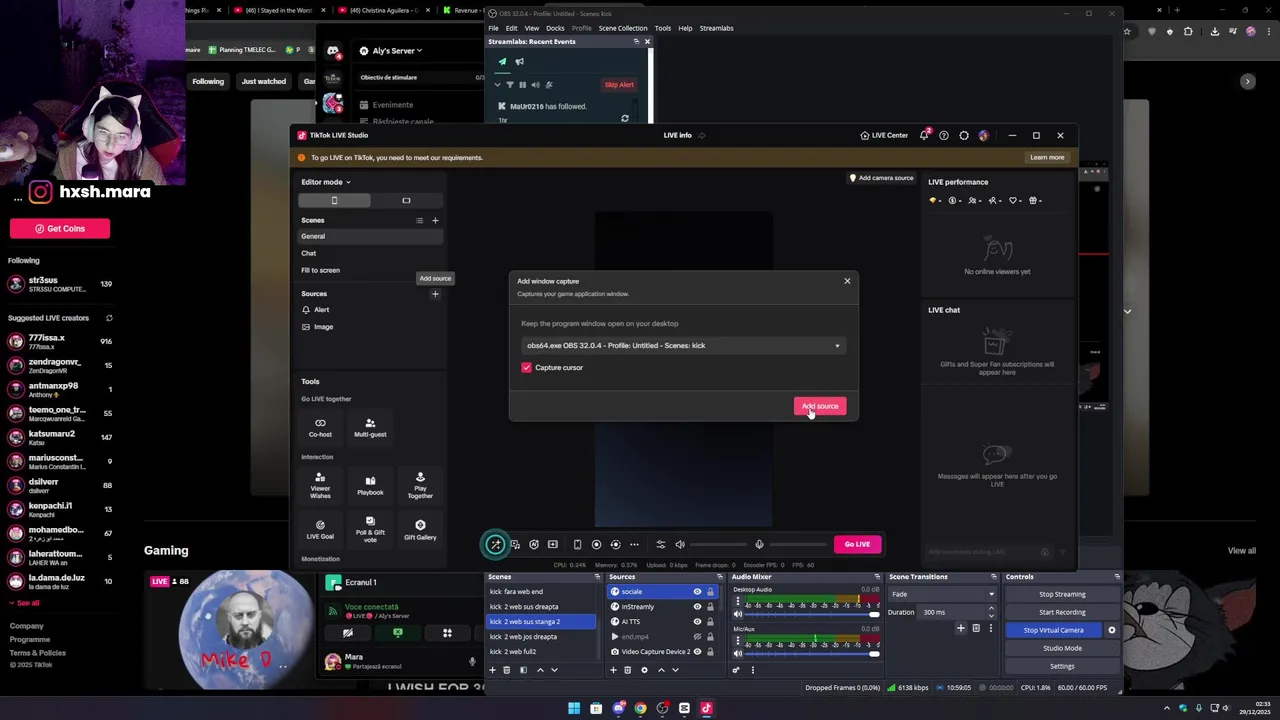Screen dimensions: 1280x720
Task: Open audio mixer settings sliders icon in TikTok toolbar
Action: click(x=660, y=544)
